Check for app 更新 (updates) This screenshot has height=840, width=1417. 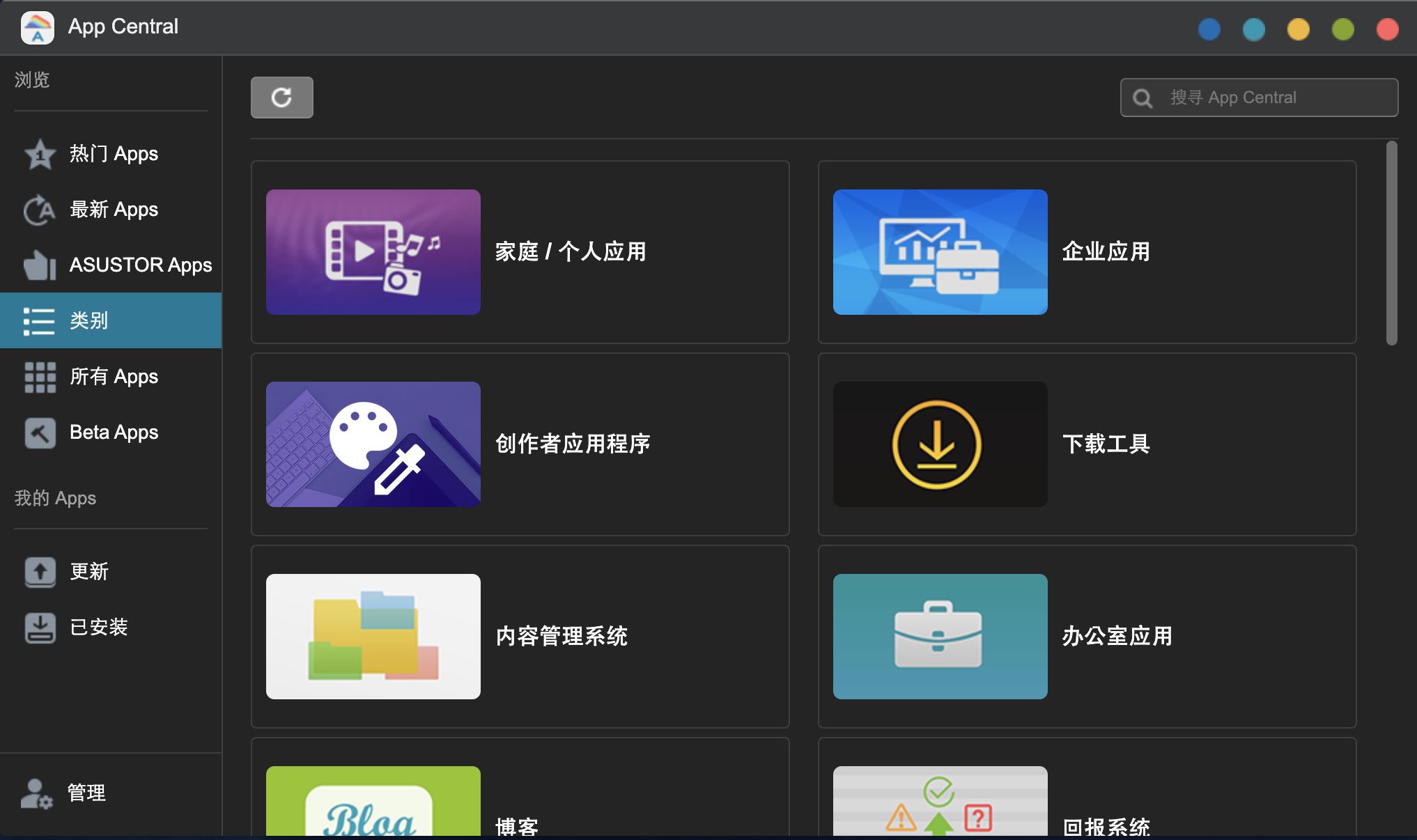click(x=88, y=572)
